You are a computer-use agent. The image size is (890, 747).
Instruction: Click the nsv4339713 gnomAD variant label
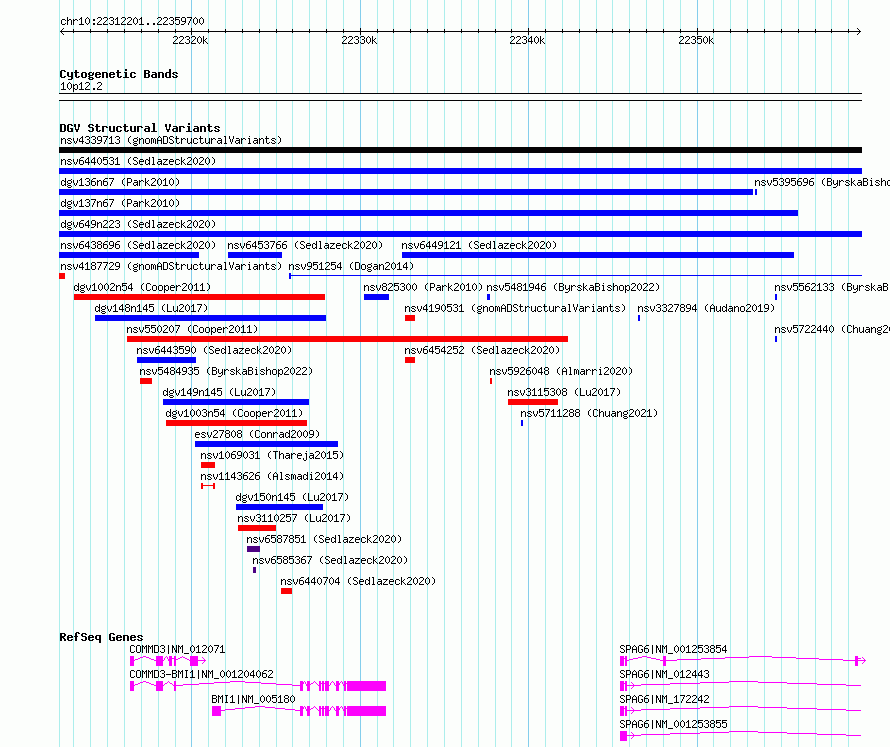click(171, 140)
